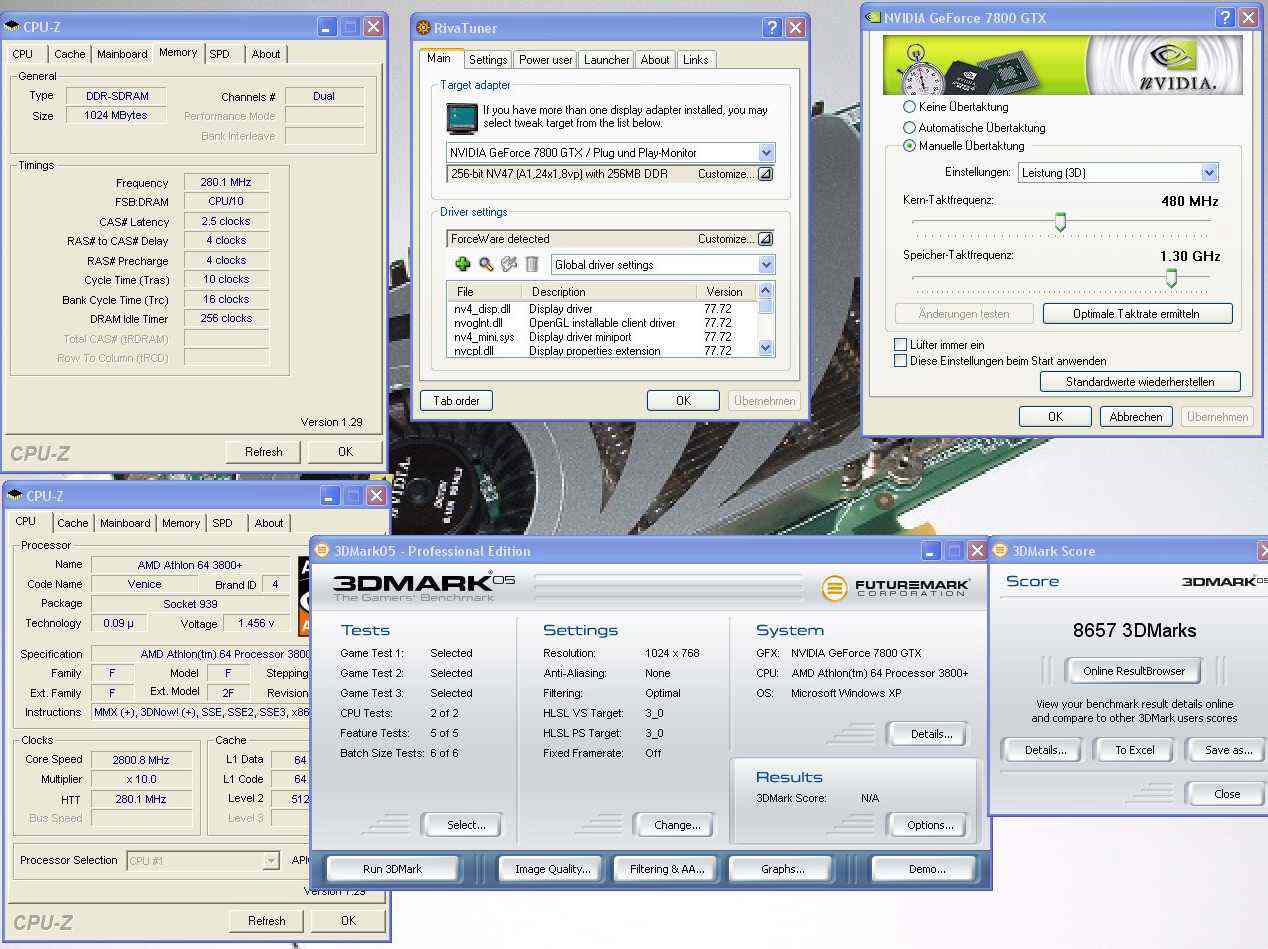Click To Excel button in 3DMark Score

(1135, 750)
